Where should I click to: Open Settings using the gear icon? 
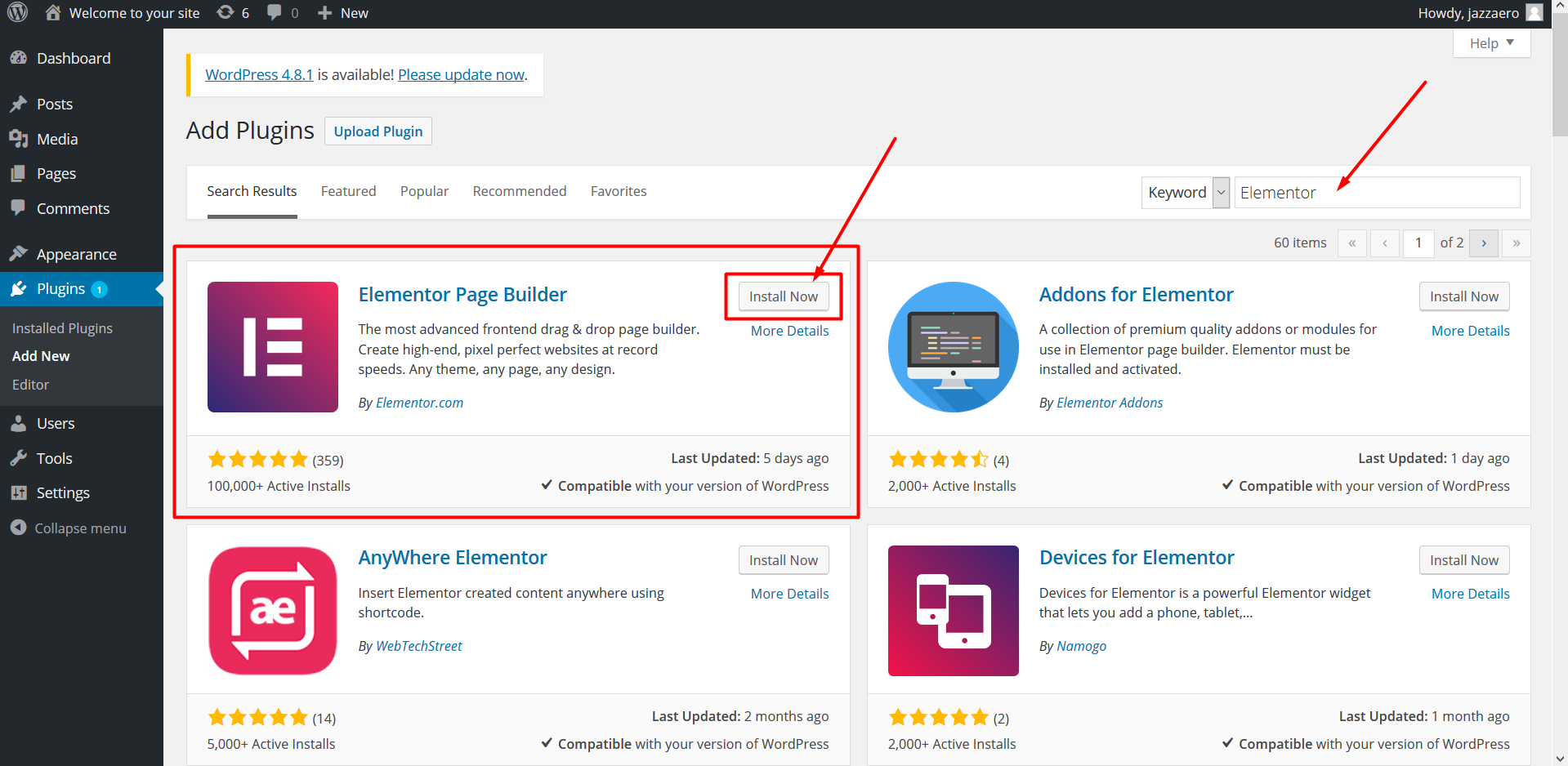[19, 492]
